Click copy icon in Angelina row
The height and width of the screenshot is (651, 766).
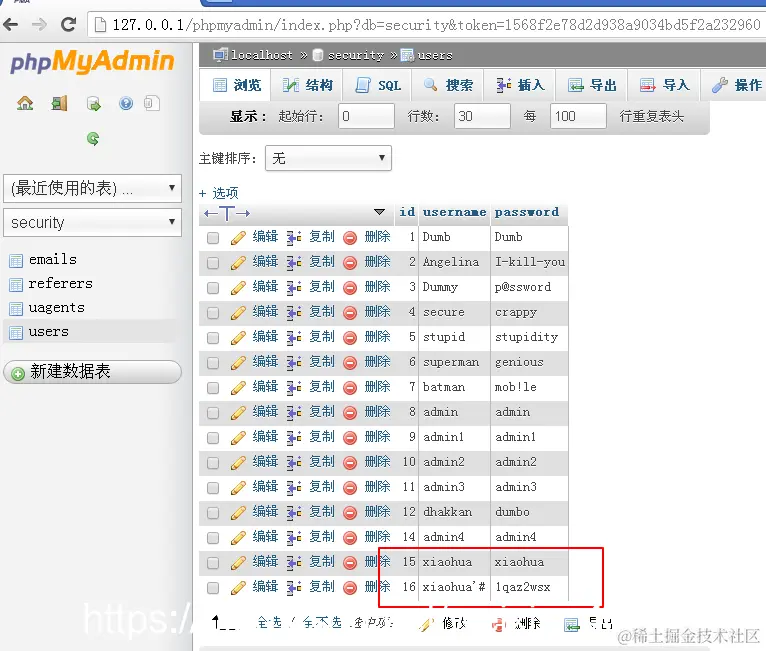(294, 263)
